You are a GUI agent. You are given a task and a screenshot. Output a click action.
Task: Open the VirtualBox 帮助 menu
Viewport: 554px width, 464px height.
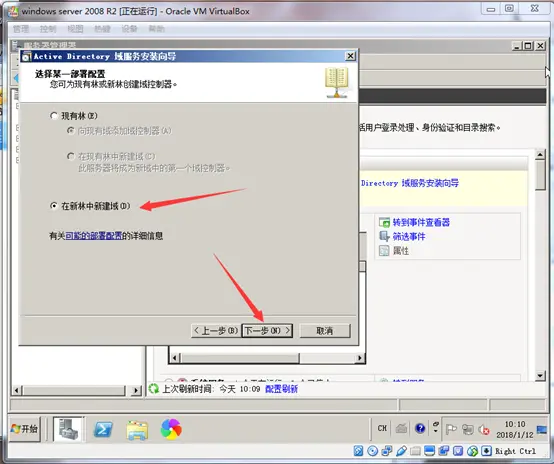156,29
